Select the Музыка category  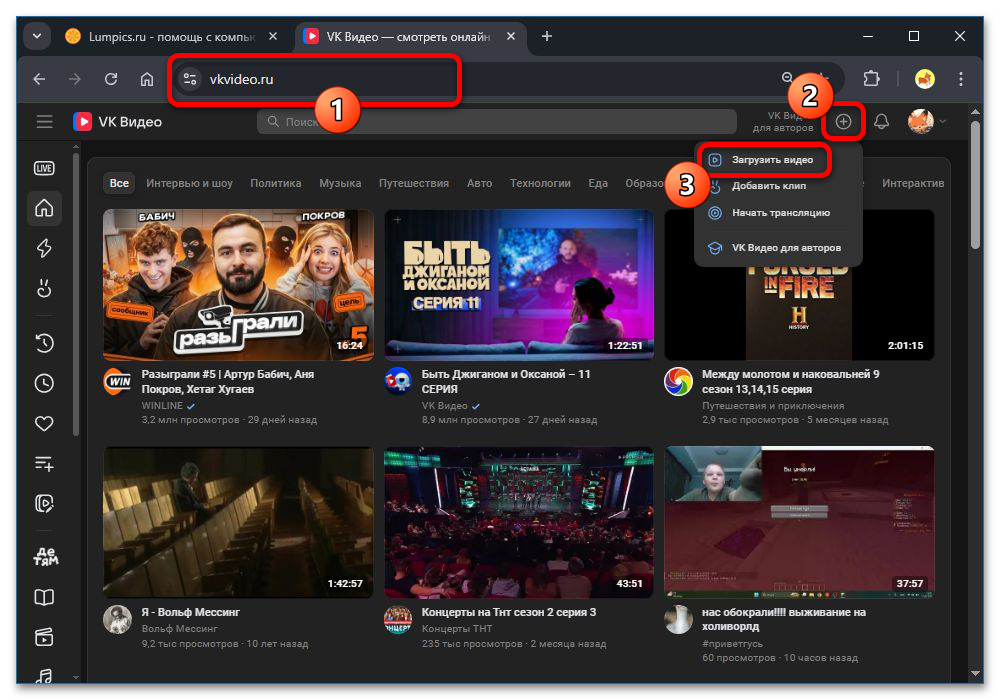[x=340, y=183]
